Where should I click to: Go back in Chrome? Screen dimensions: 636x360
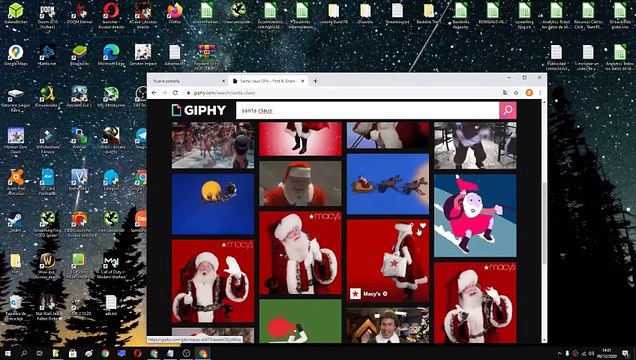pyautogui.click(x=154, y=93)
